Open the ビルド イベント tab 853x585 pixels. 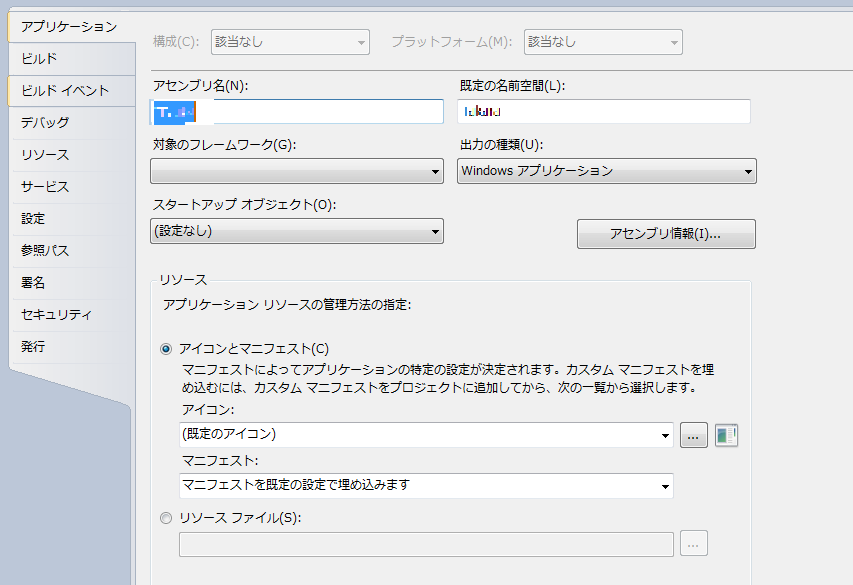(65, 91)
